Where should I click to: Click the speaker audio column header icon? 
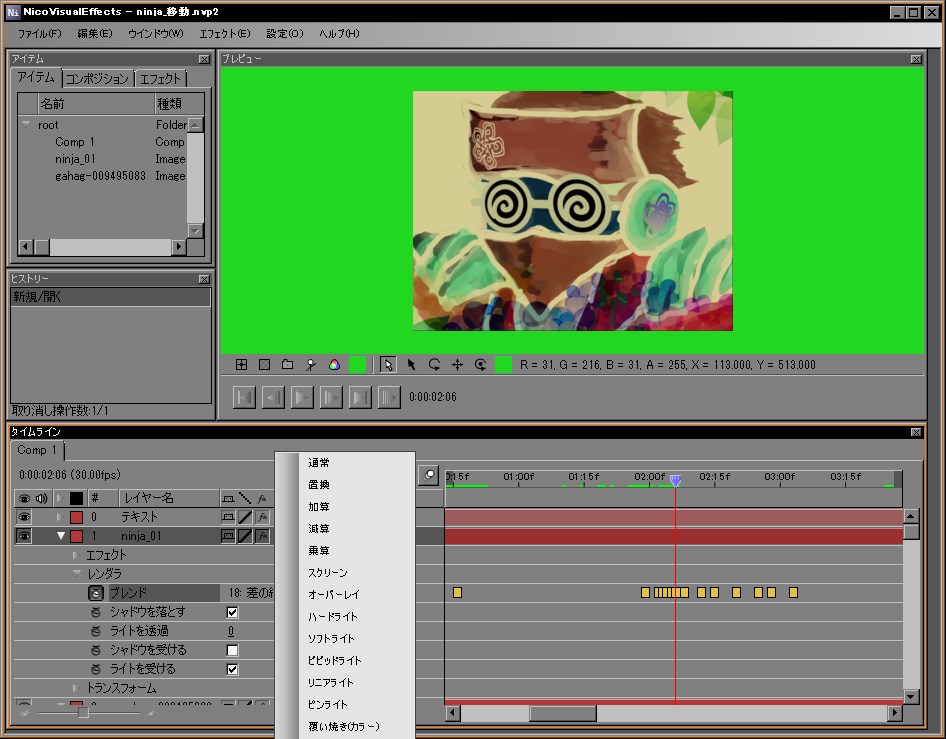(x=41, y=498)
